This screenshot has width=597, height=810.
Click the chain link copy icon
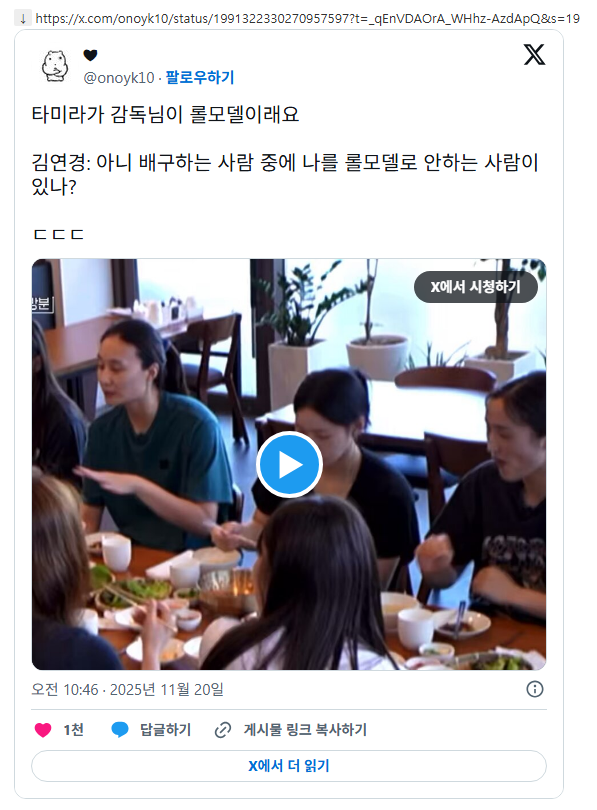click(223, 730)
